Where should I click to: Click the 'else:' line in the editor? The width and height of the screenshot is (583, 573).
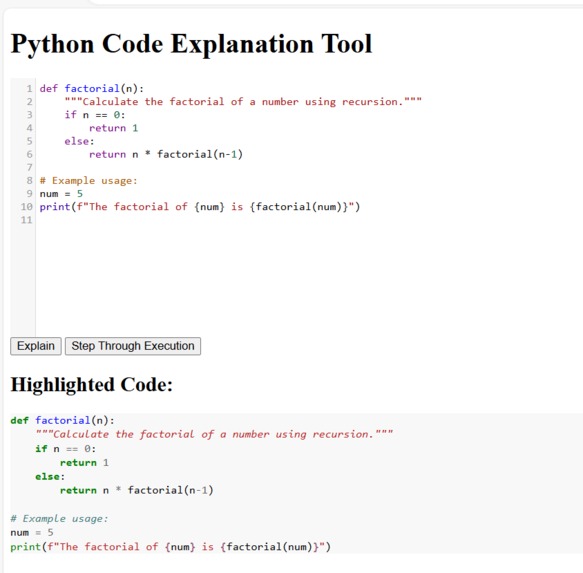click(79, 141)
